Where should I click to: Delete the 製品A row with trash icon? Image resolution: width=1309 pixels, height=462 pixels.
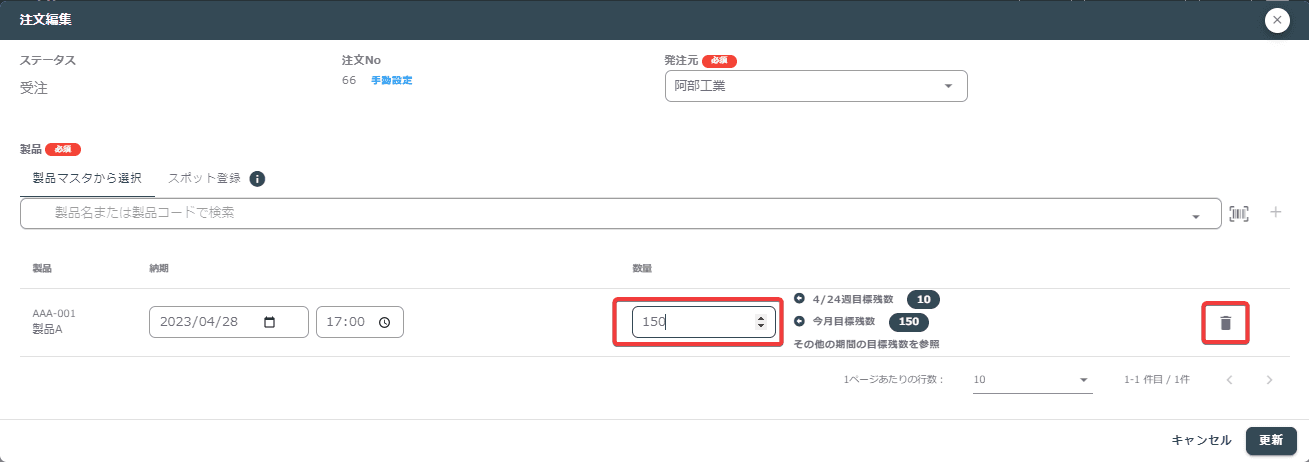tap(1225, 323)
